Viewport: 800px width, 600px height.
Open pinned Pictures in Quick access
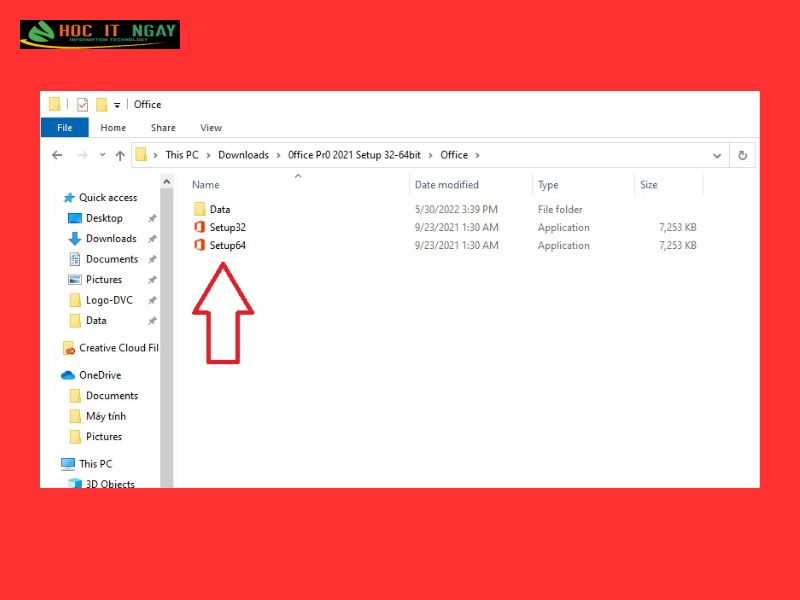(x=104, y=280)
